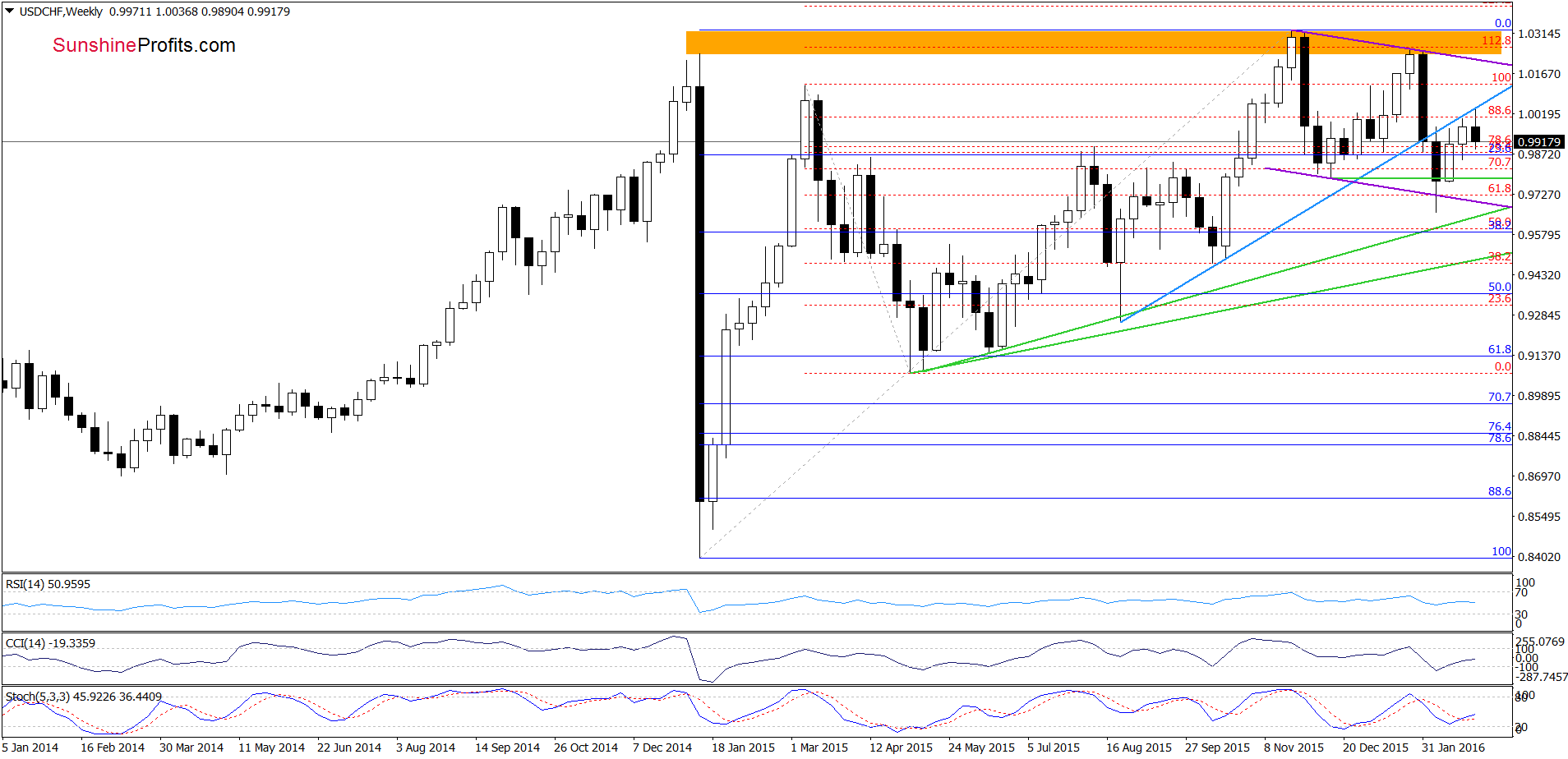Viewport: 1568px width, 759px height.
Task: Click the blue 76.4 Fibonacci label
Action: pos(1500,426)
